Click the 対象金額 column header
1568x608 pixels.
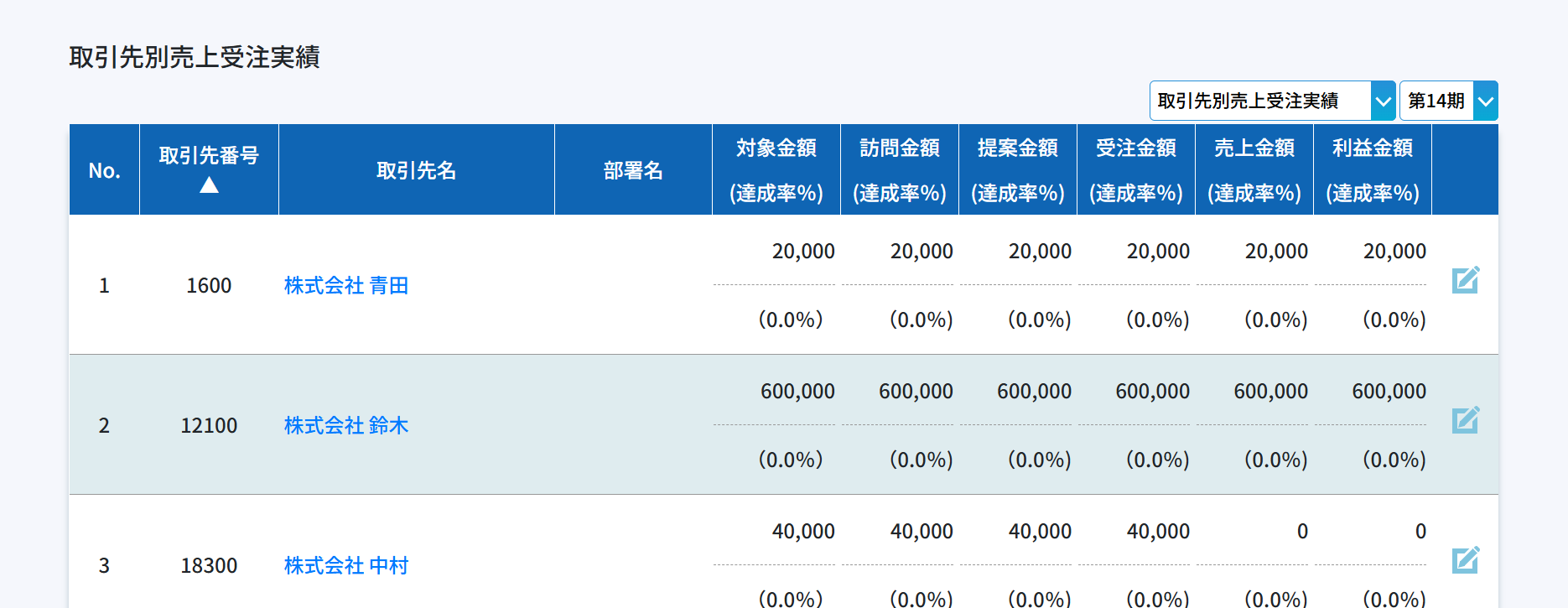pyautogui.click(x=776, y=148)
